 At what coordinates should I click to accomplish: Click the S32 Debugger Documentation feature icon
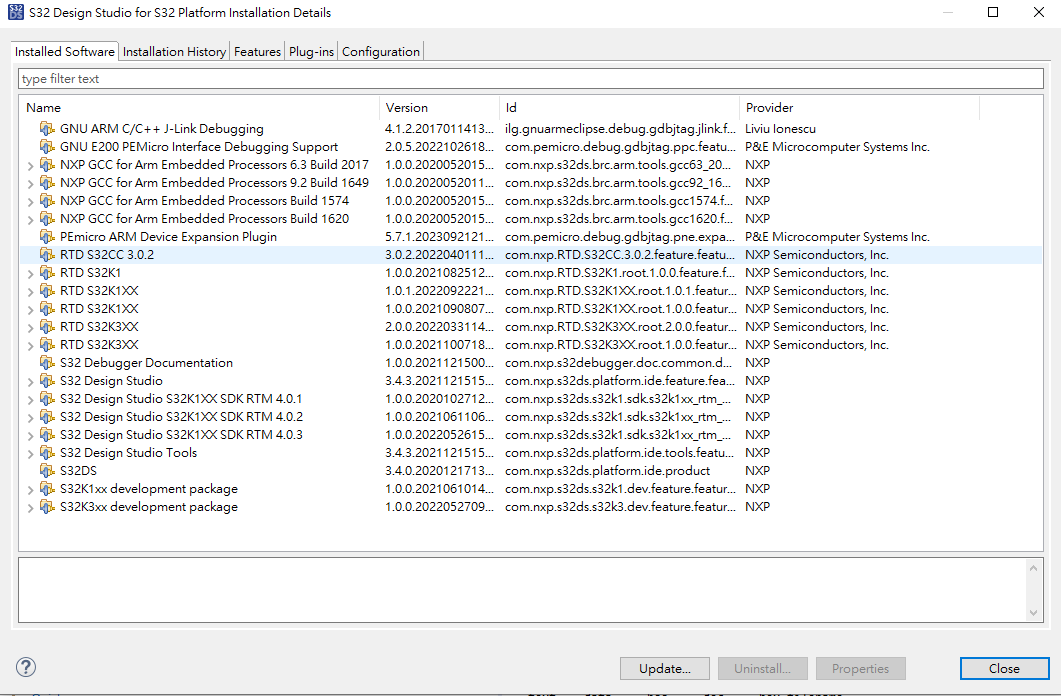click(47, 362)
